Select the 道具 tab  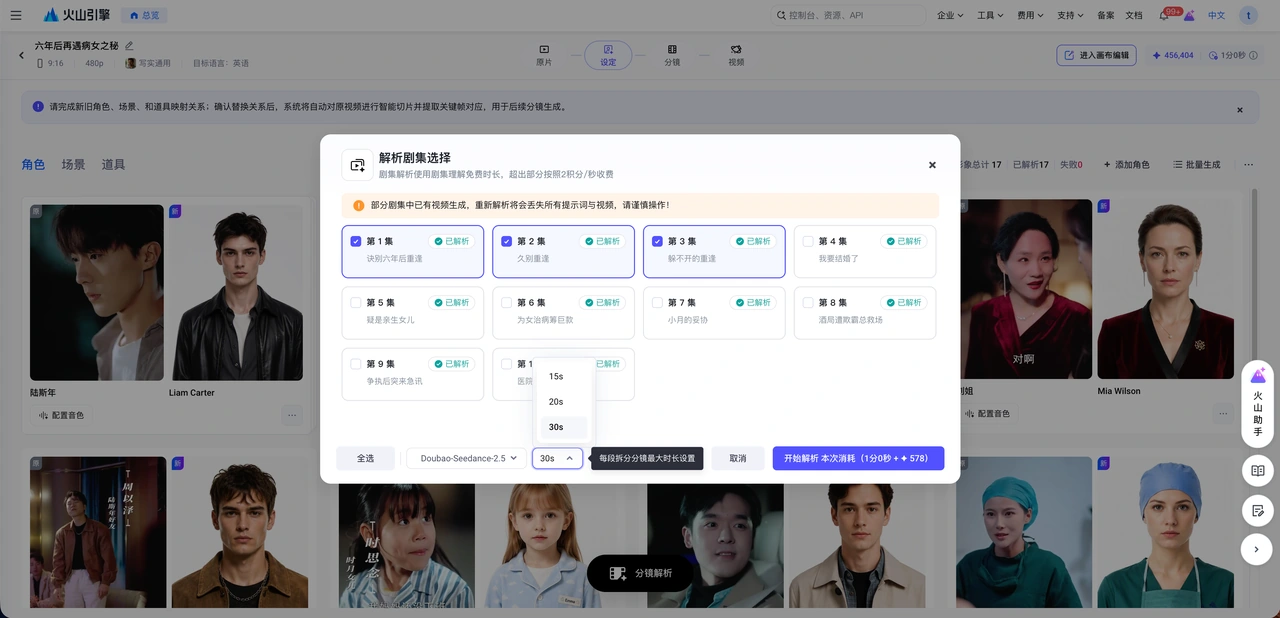click(113, 164)
